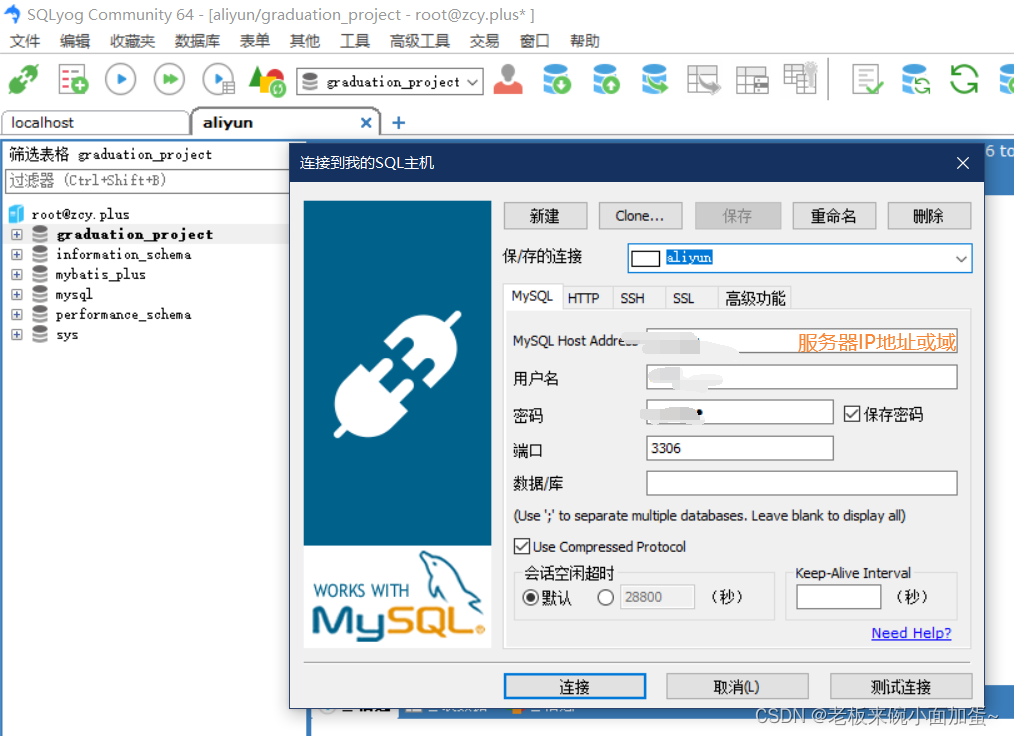This screenshot has height=736, width=1014.
Task: Click the green circular arrows refresh icon
Action: point(964,80)
